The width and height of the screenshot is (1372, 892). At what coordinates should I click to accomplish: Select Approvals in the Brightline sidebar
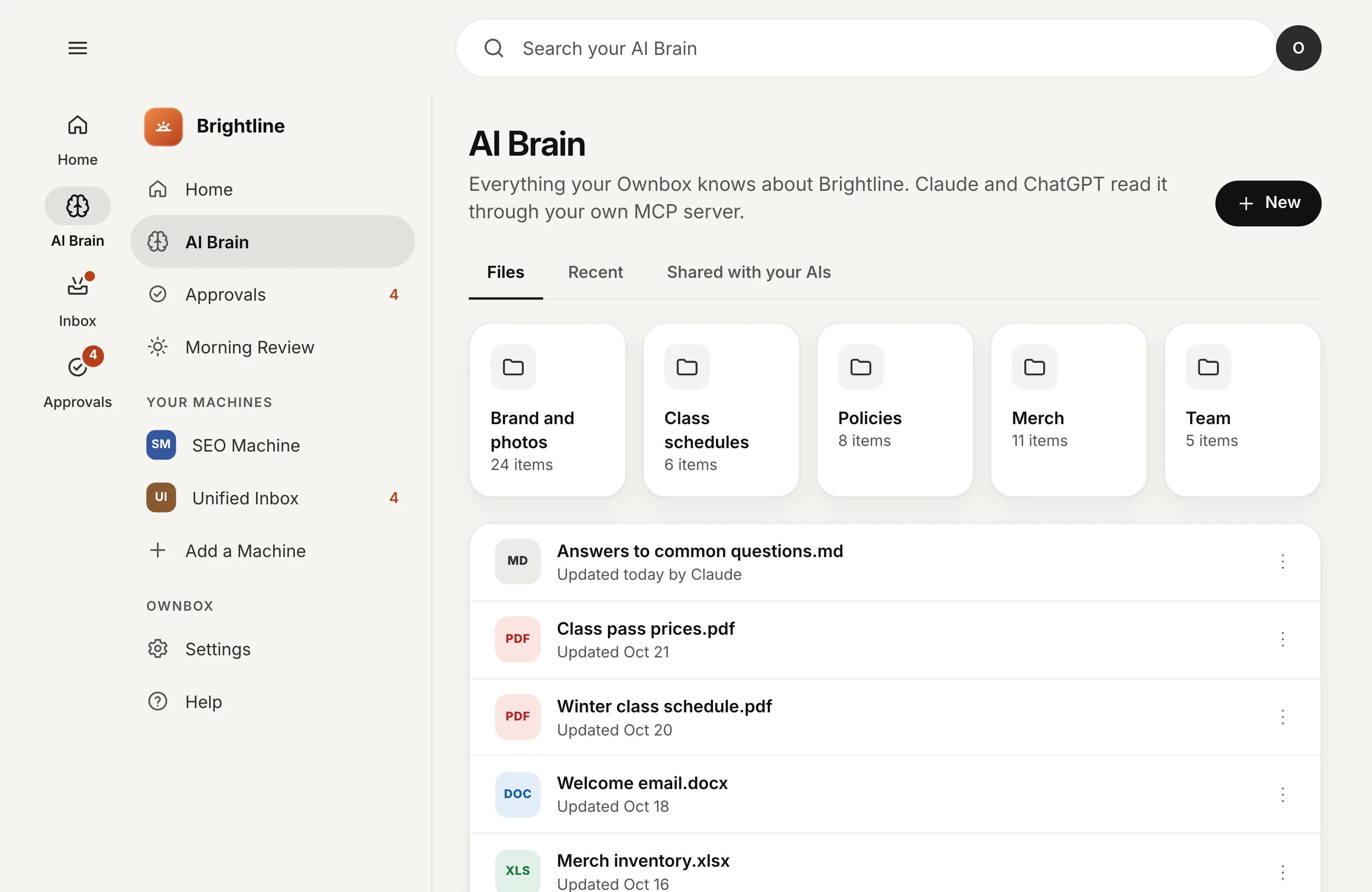[x=272, y=294]
